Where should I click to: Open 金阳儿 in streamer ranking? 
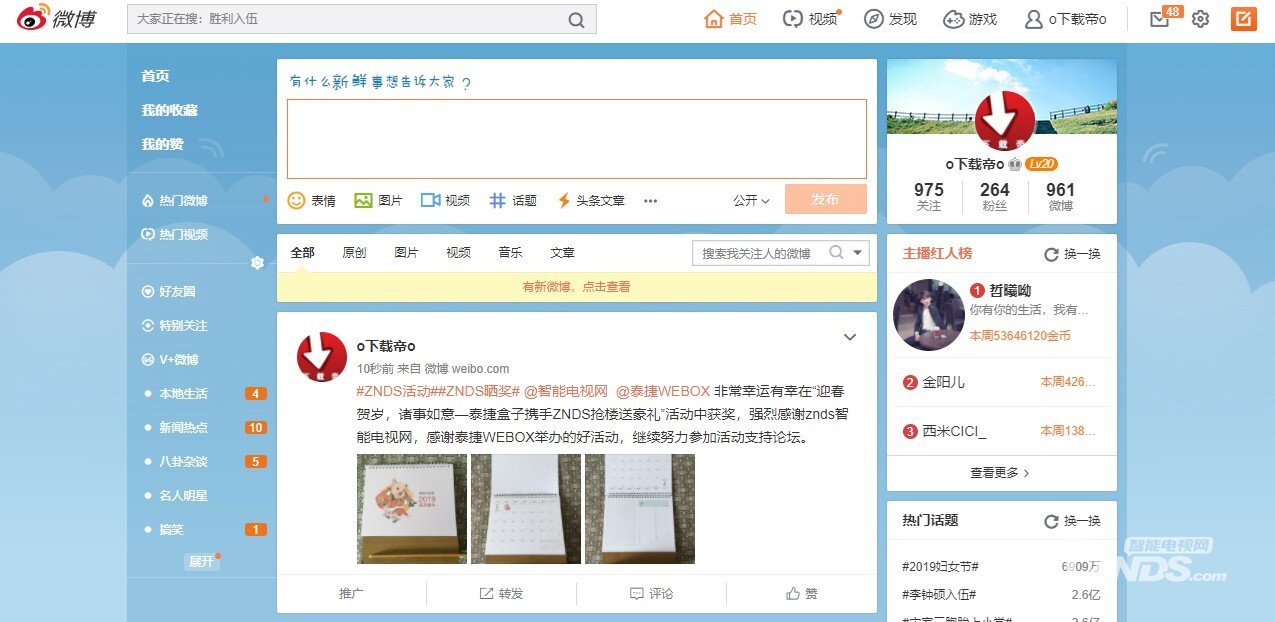point(944,382)
